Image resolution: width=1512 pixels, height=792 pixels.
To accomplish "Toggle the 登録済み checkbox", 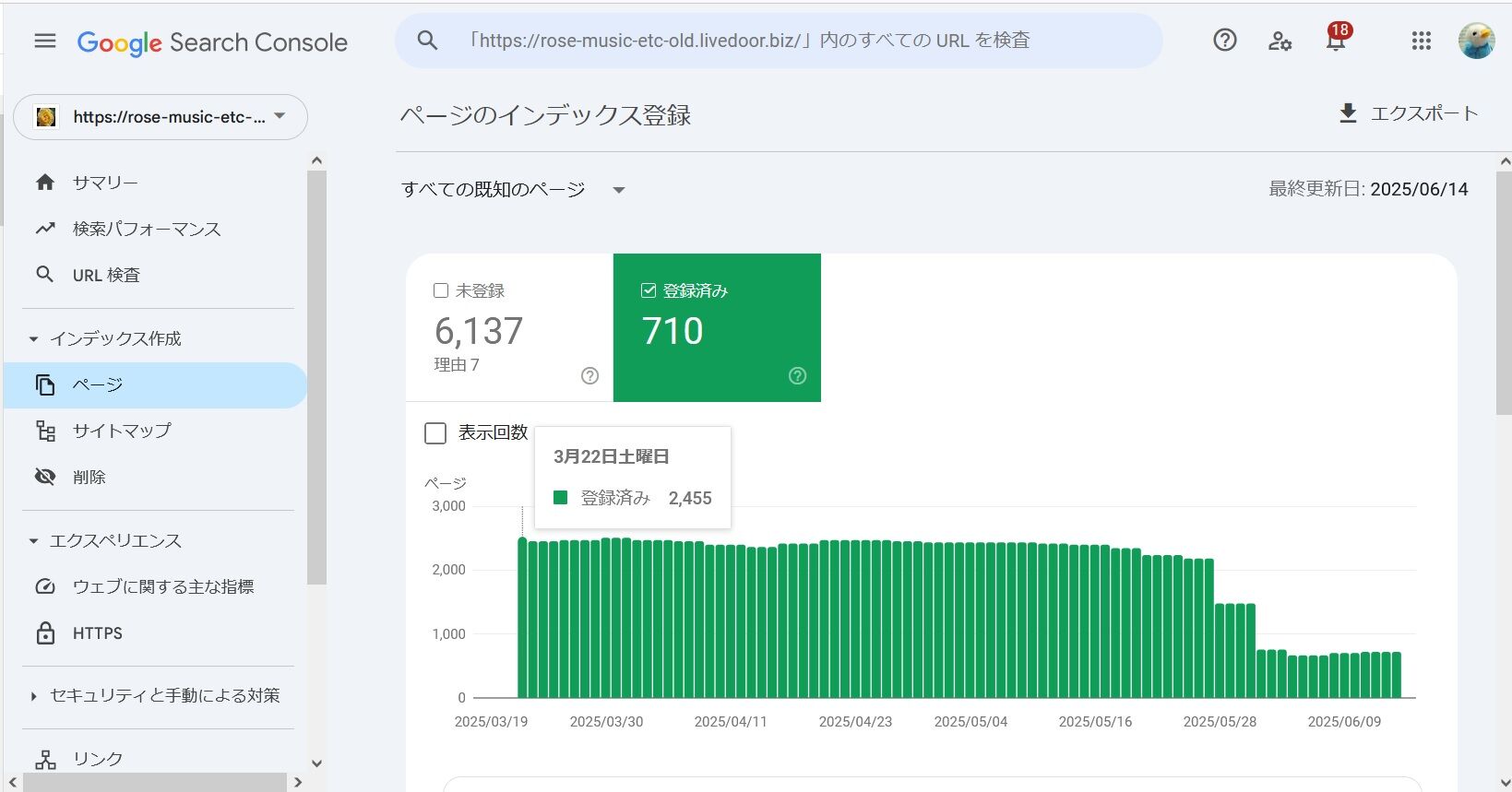I will (x=649, y=290).
